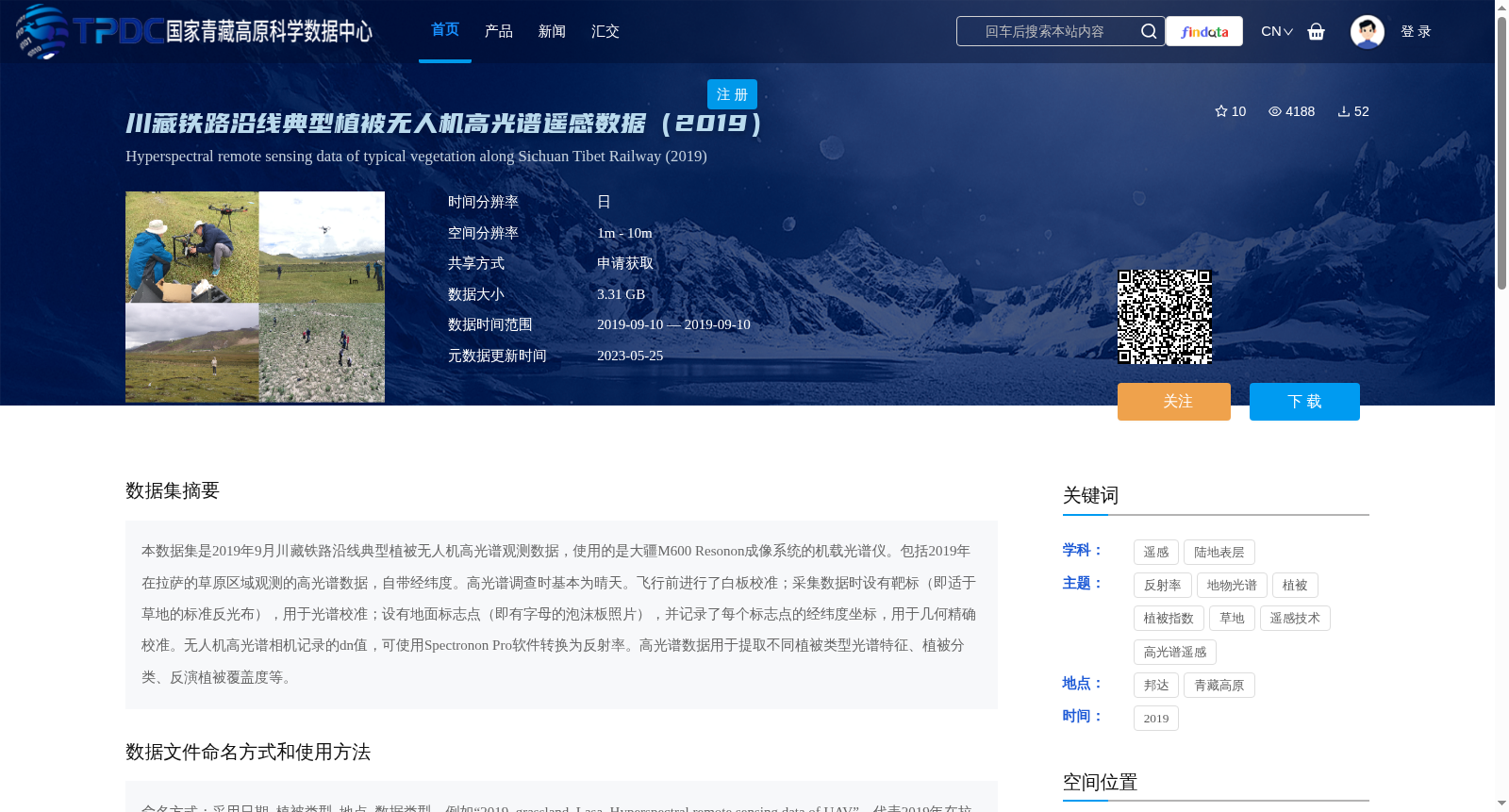This screenshot has height=812, width=1509.
Task: Select the 植被 keyword tag
Action: [1295, 586]
